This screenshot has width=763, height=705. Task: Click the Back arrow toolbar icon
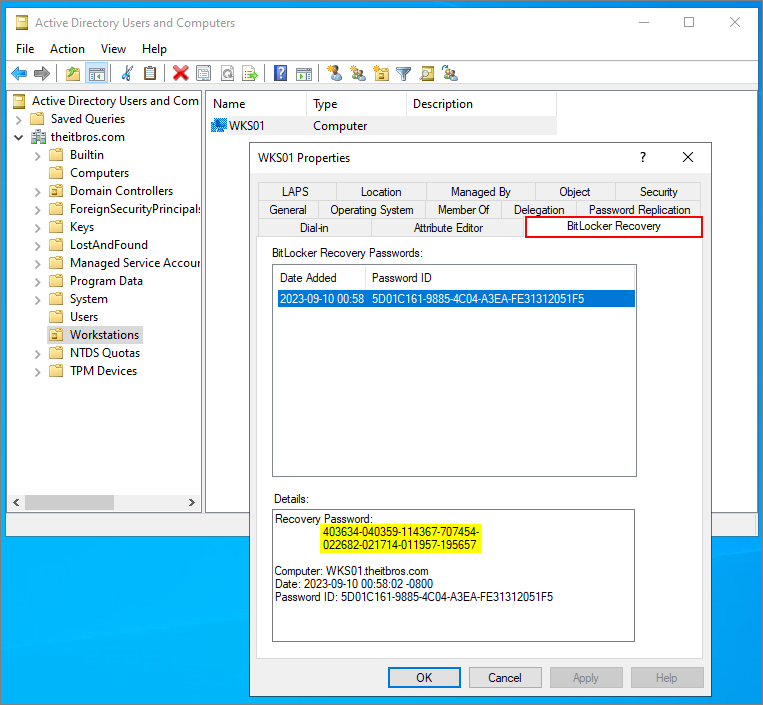pyautogui.click(x=19, y=73)
